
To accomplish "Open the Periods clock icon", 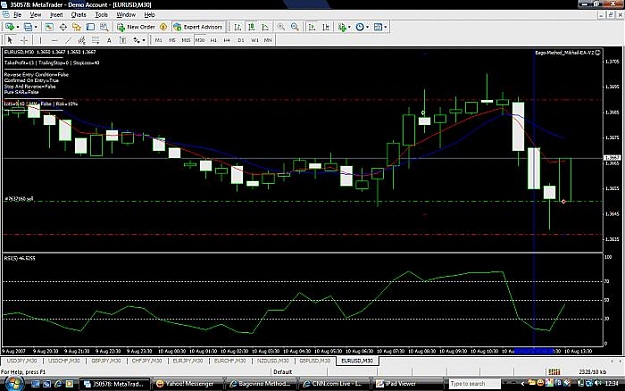I will coord(360,27).
